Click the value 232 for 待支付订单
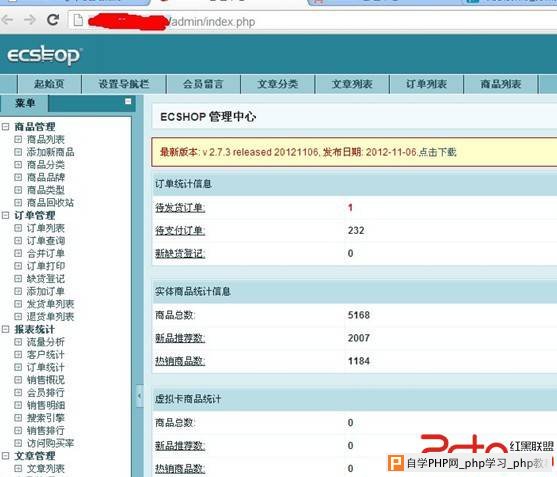 [x=356, y=231]
